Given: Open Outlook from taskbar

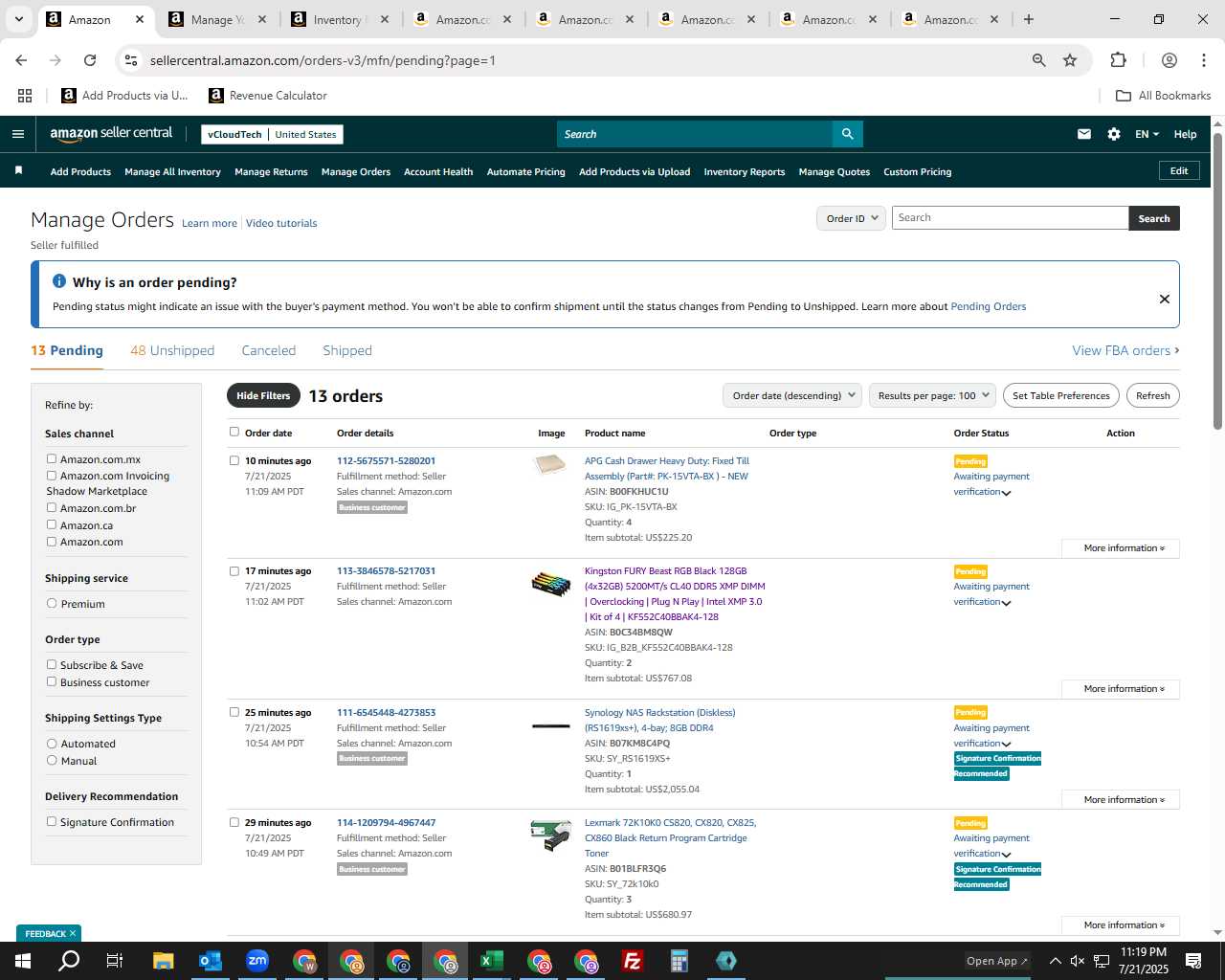Looking at the screenshot, I should [x=210, y=961].
